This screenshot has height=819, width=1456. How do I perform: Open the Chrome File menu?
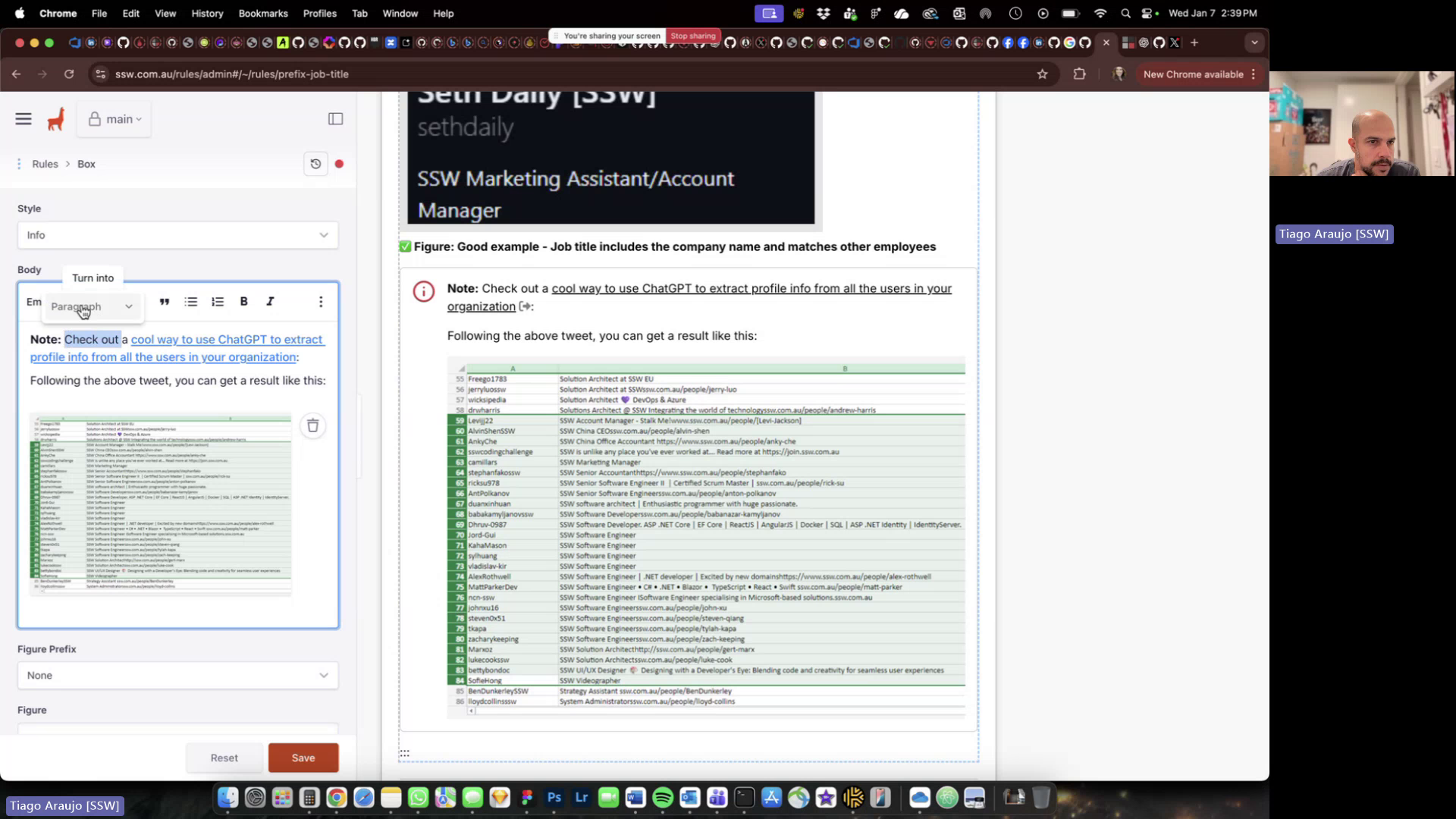[99, 14]
